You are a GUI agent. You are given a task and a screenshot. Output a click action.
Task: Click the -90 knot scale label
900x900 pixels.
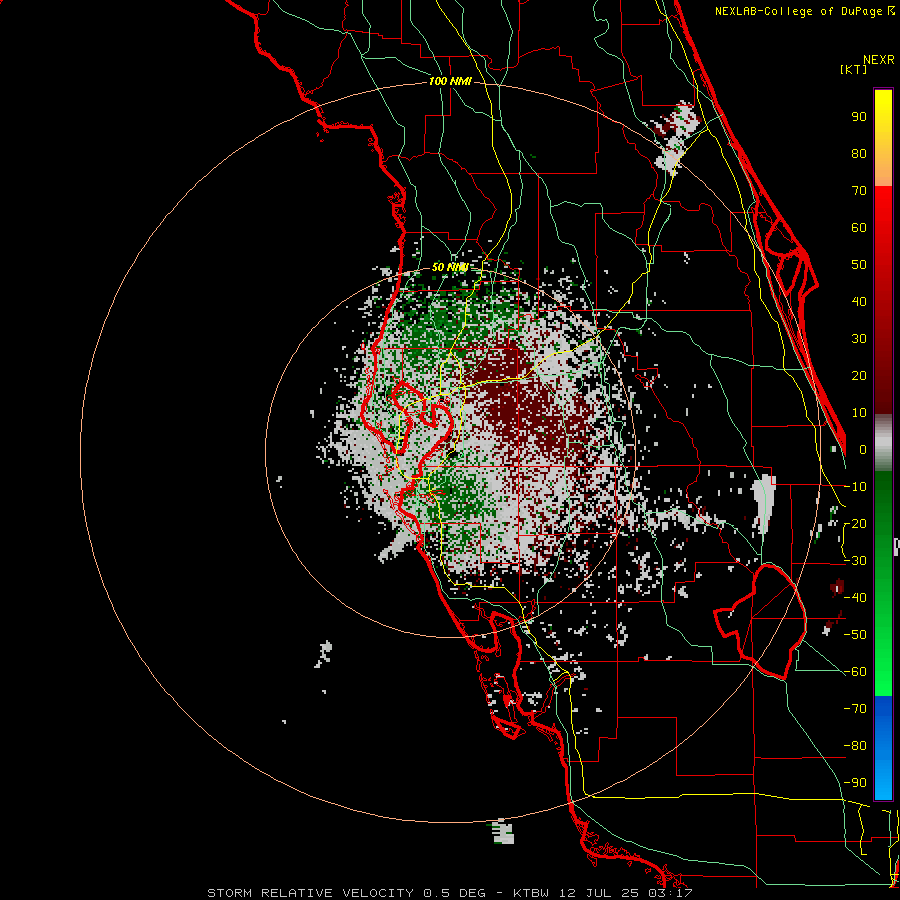click(855, 783)
